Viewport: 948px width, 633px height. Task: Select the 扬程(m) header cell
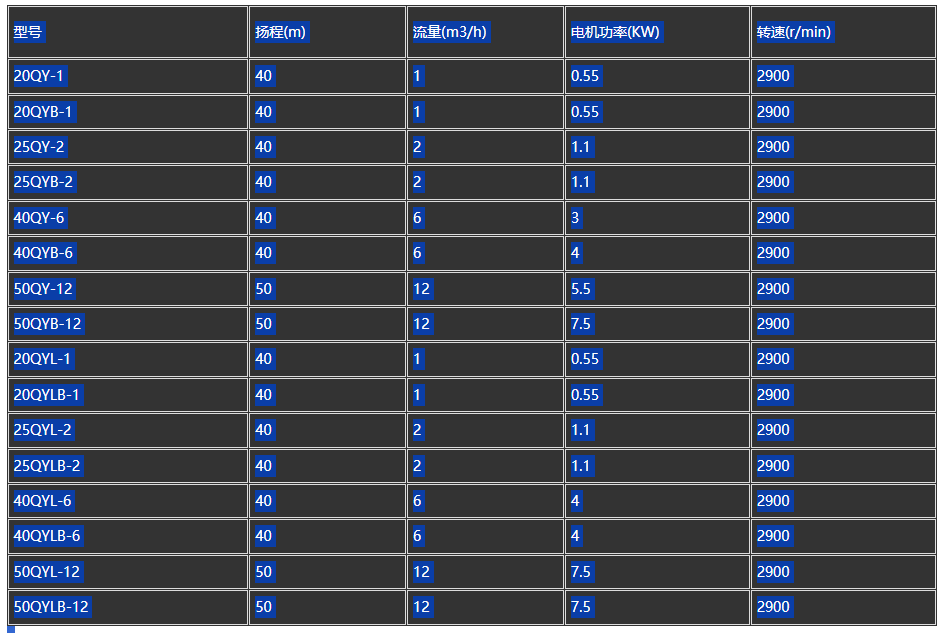[327, 32]
